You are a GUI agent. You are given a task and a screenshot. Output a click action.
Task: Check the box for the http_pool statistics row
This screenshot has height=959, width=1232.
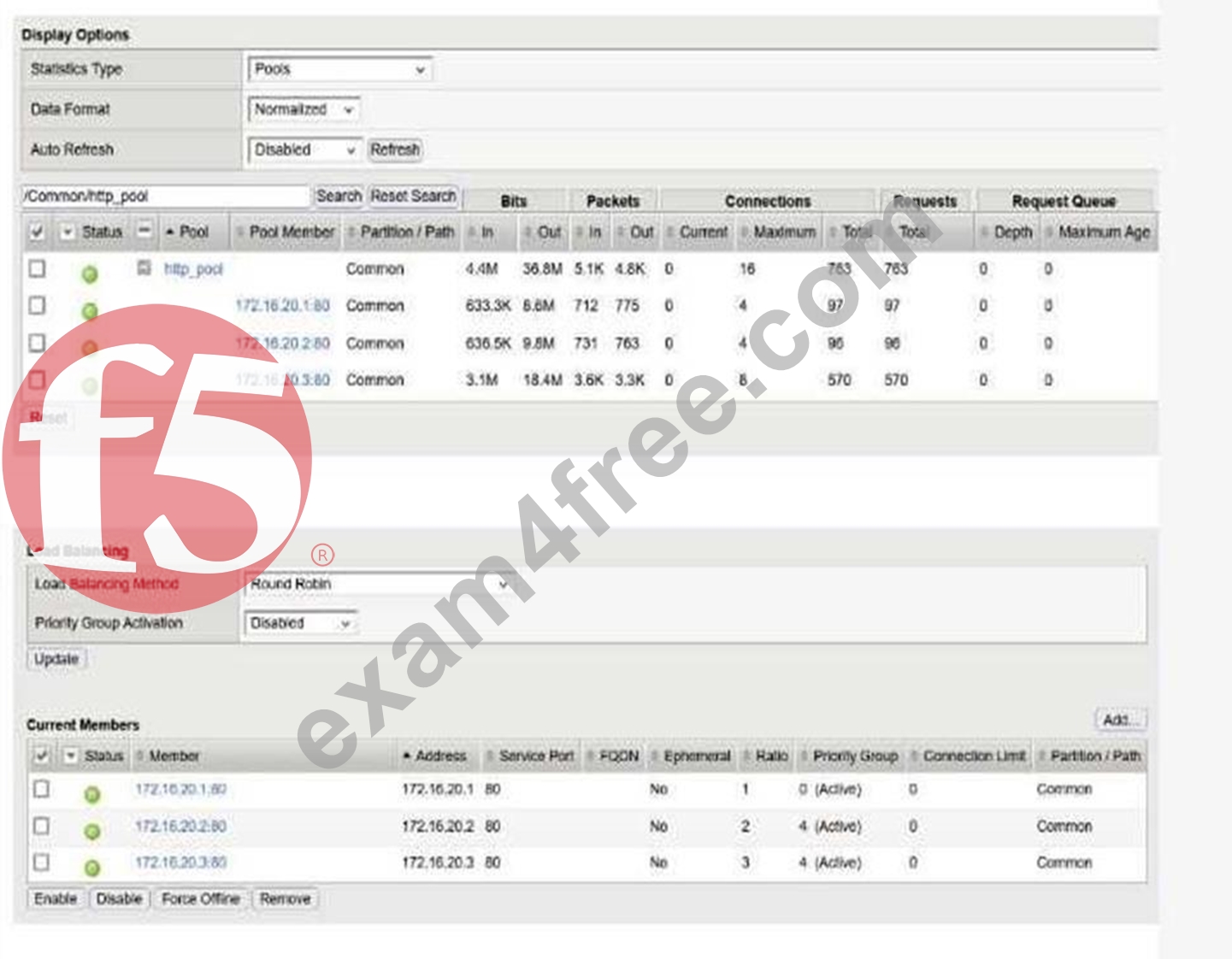pos(37,268)
